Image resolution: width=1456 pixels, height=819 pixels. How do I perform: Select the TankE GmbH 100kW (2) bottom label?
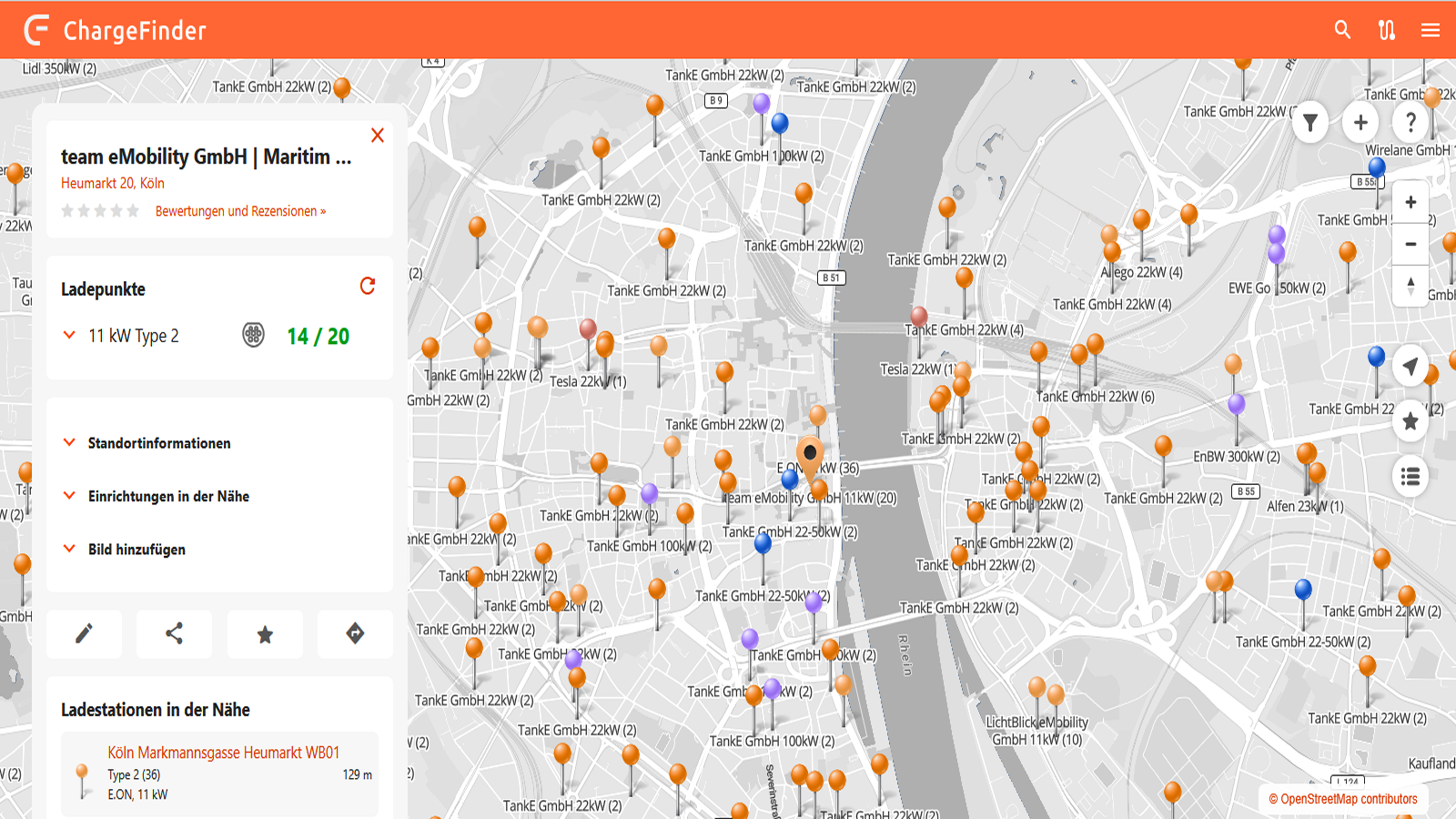click(x=772, y=741)
